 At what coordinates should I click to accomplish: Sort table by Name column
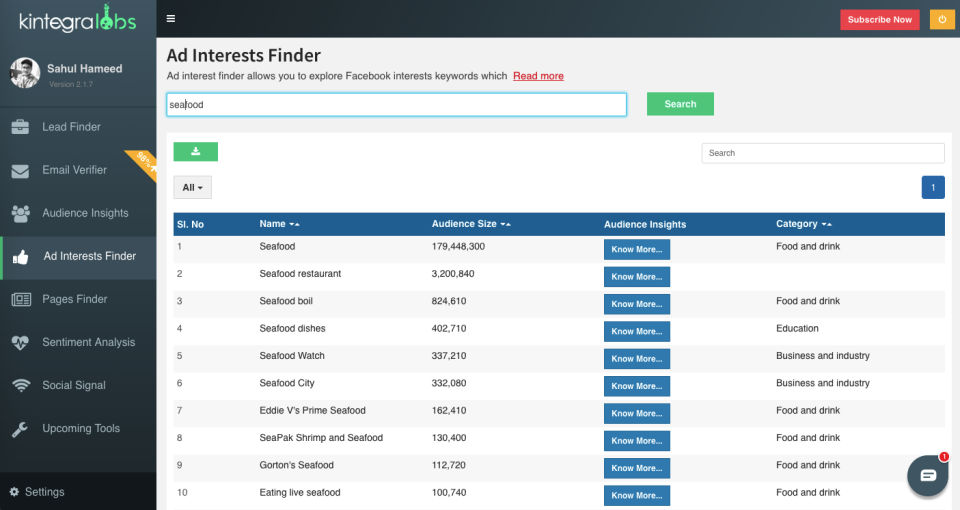point(279,224)
